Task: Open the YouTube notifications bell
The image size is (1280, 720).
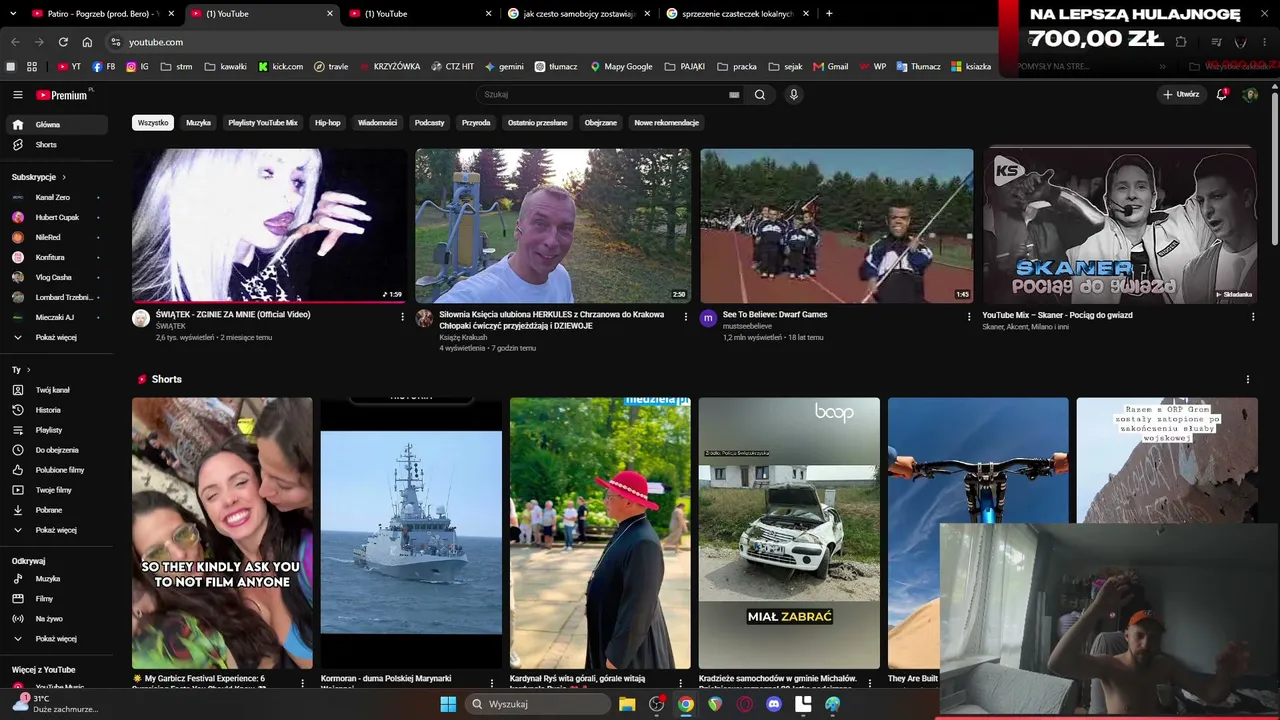Action: click(x=1221, y=95)
